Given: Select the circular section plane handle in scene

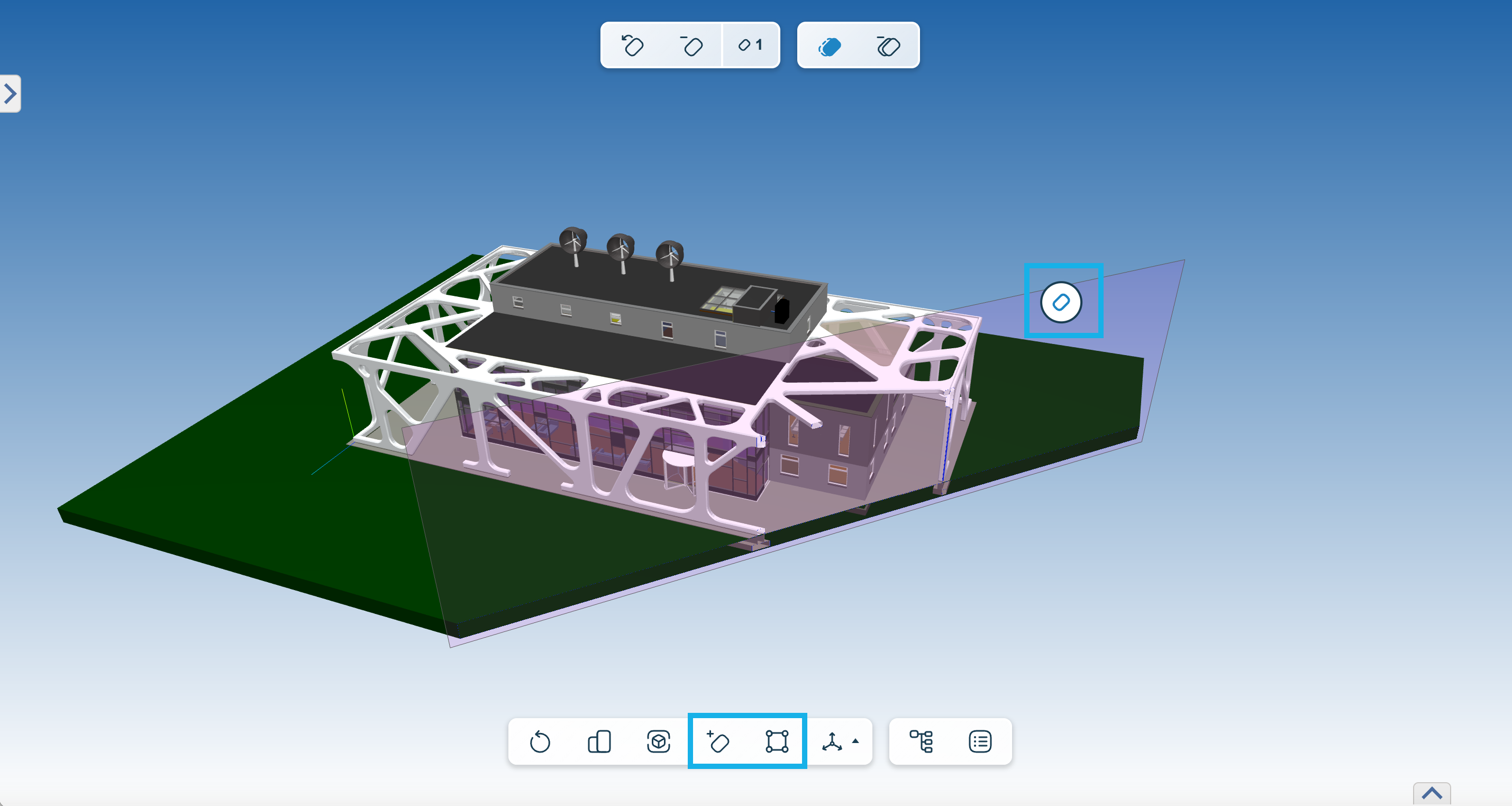Looking at the screenshot, I should point(1061,302).
